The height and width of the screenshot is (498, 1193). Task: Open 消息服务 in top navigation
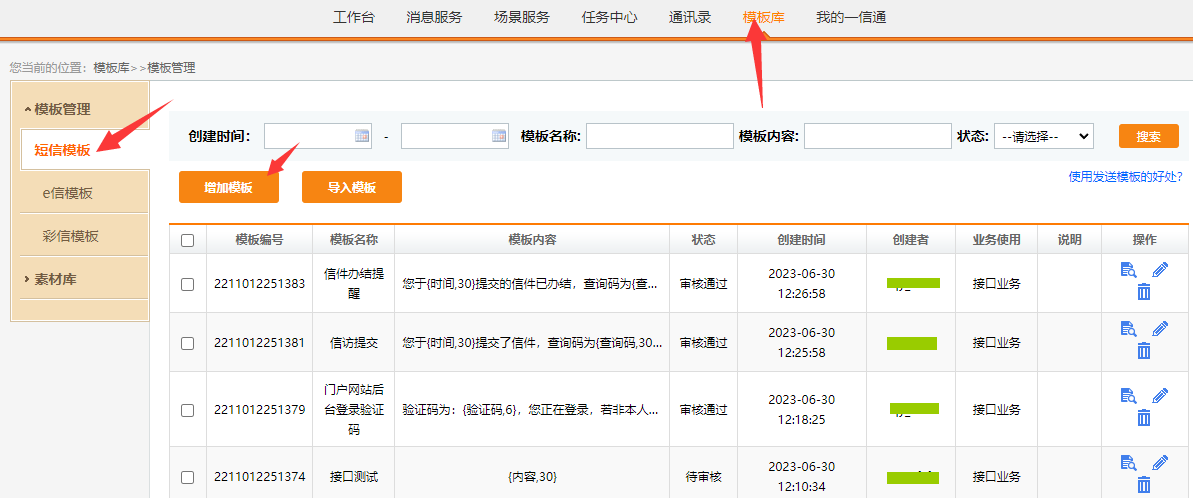tap(434, 17)
